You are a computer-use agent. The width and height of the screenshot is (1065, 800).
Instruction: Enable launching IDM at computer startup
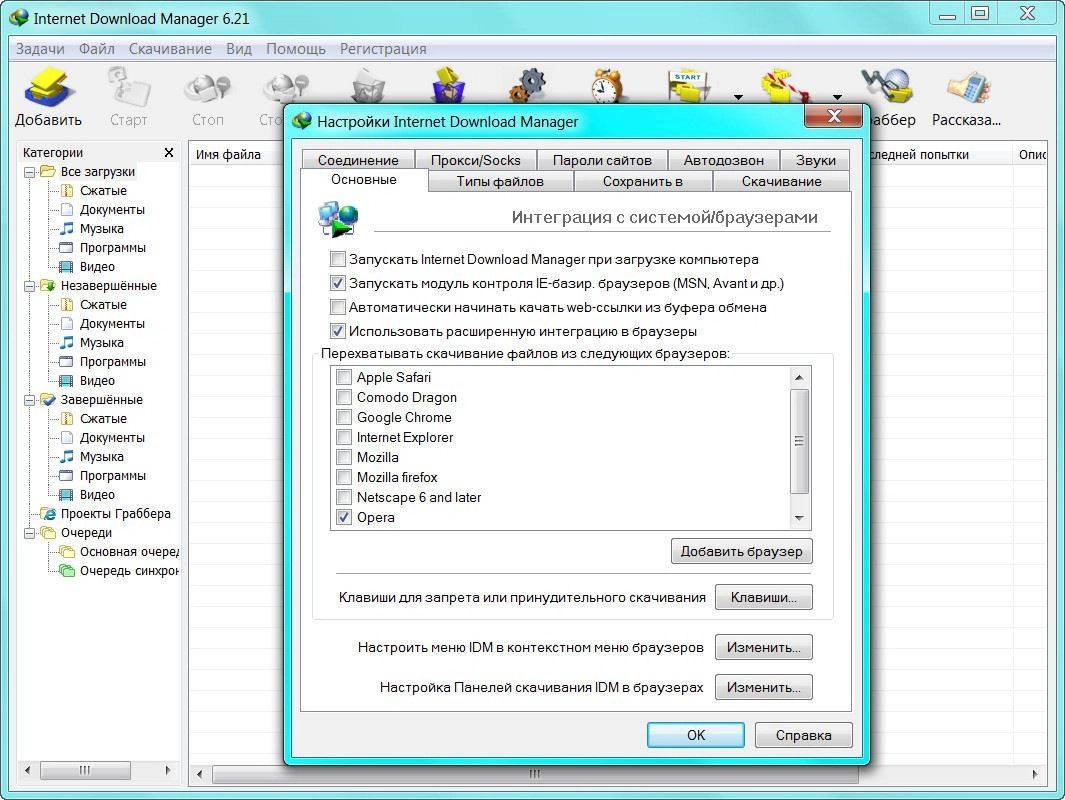click(x=338, y=259)
